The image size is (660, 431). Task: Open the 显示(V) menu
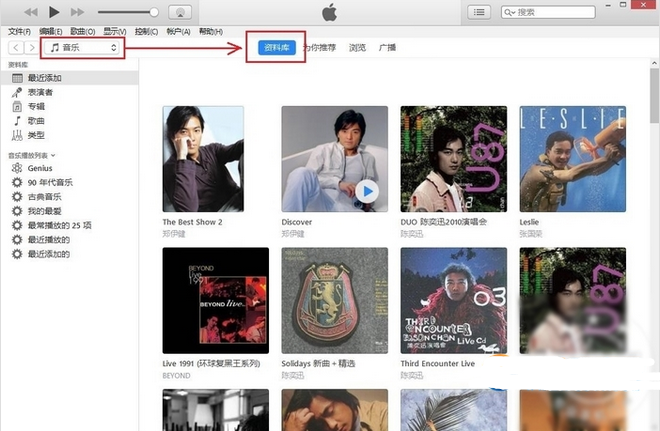click(x=114, y=32)
